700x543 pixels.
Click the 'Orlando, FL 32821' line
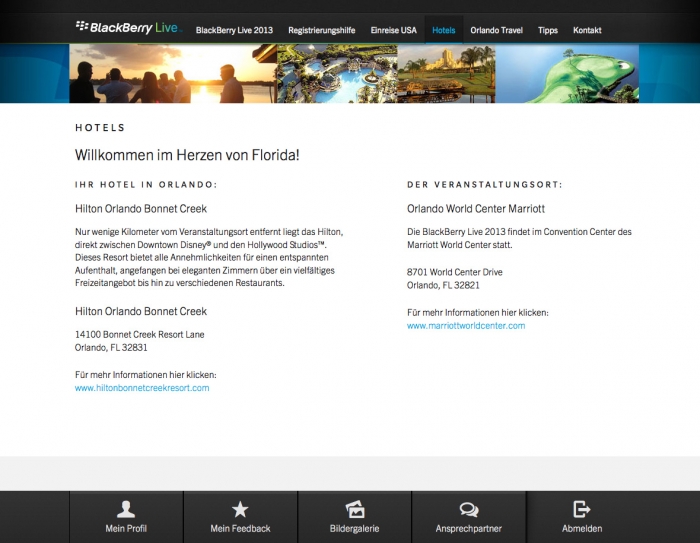[x=443, y=285]
